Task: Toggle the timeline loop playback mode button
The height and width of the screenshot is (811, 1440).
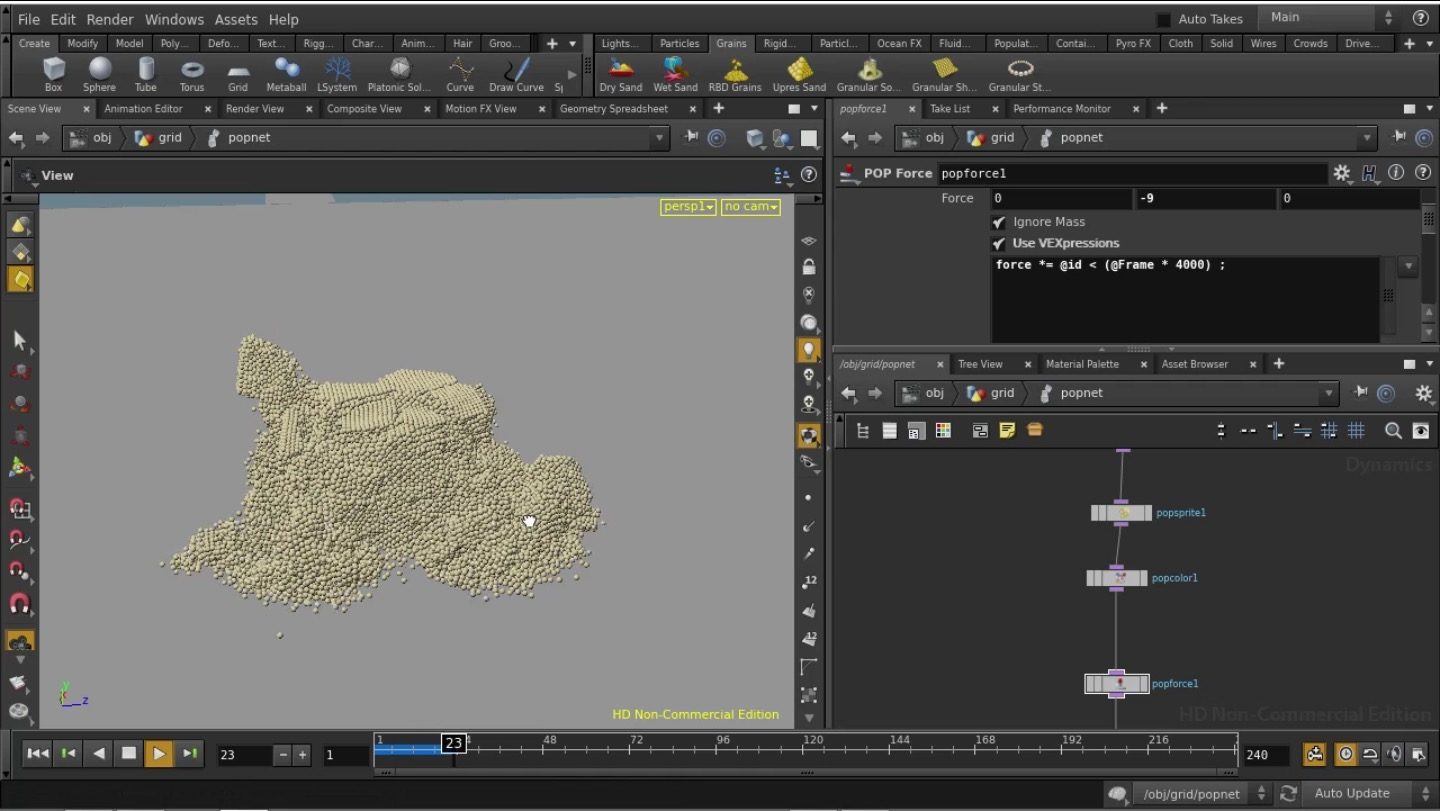Action: 1371,754
